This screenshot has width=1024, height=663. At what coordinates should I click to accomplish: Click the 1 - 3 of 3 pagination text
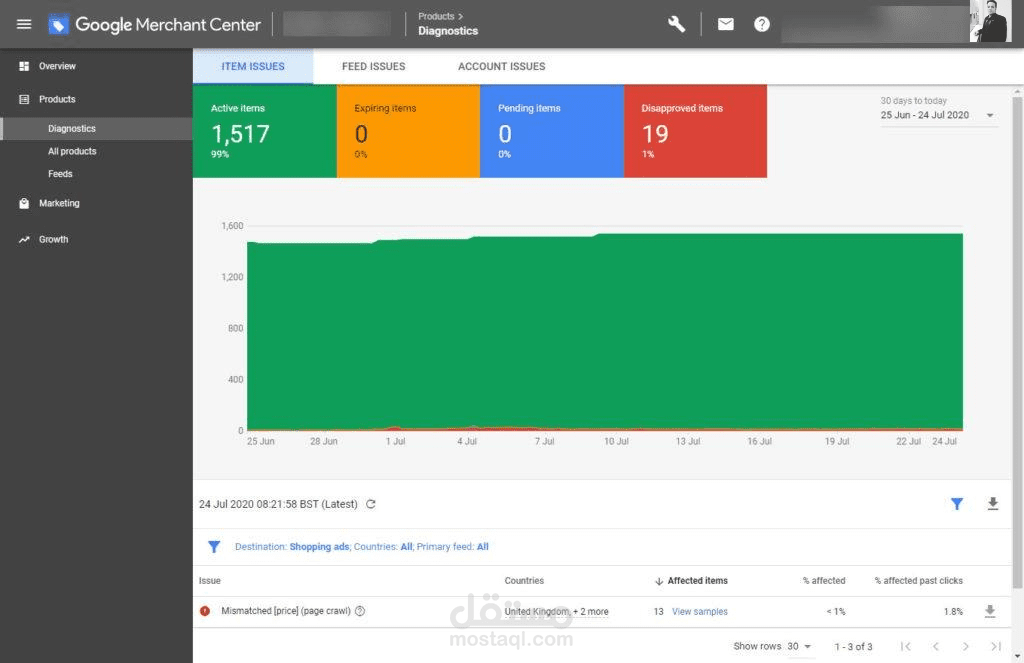tap(853, 647)
